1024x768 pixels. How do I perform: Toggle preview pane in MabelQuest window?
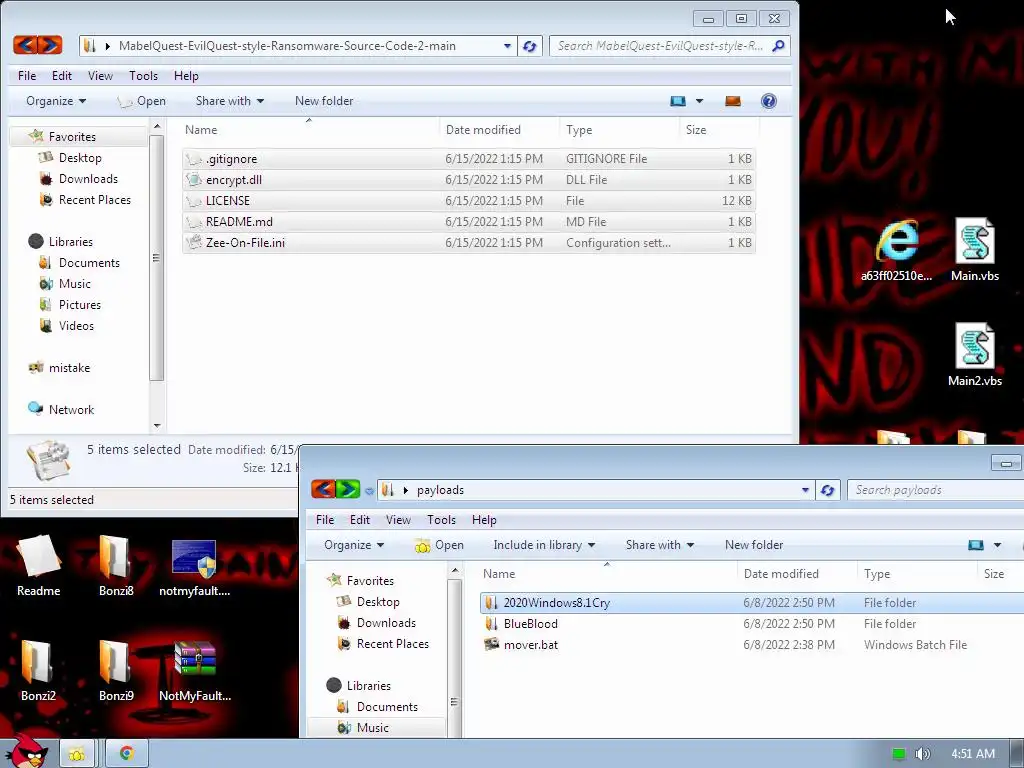click(733, 101)
